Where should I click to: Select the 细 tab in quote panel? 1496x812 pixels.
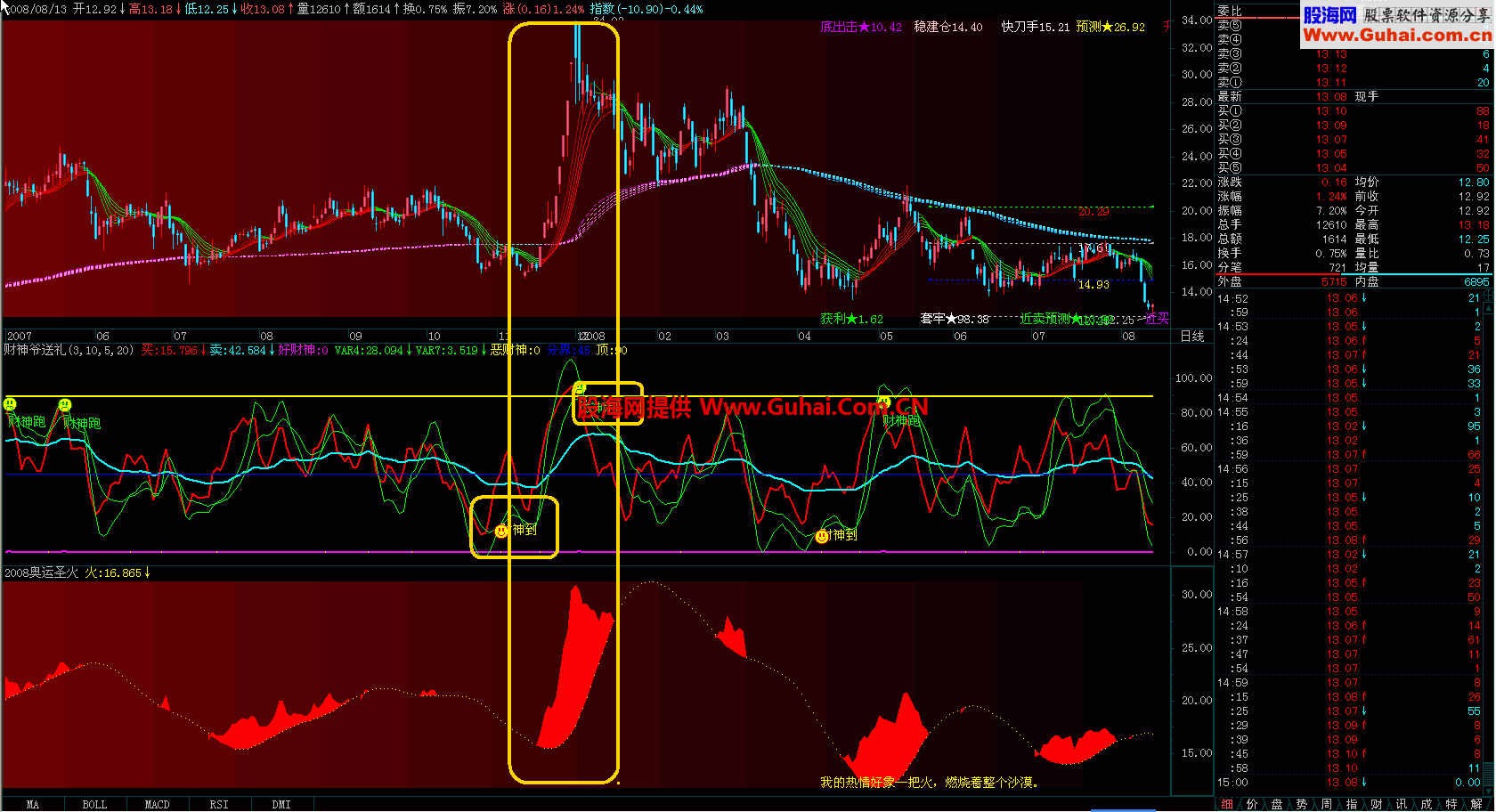[1228, 804]
